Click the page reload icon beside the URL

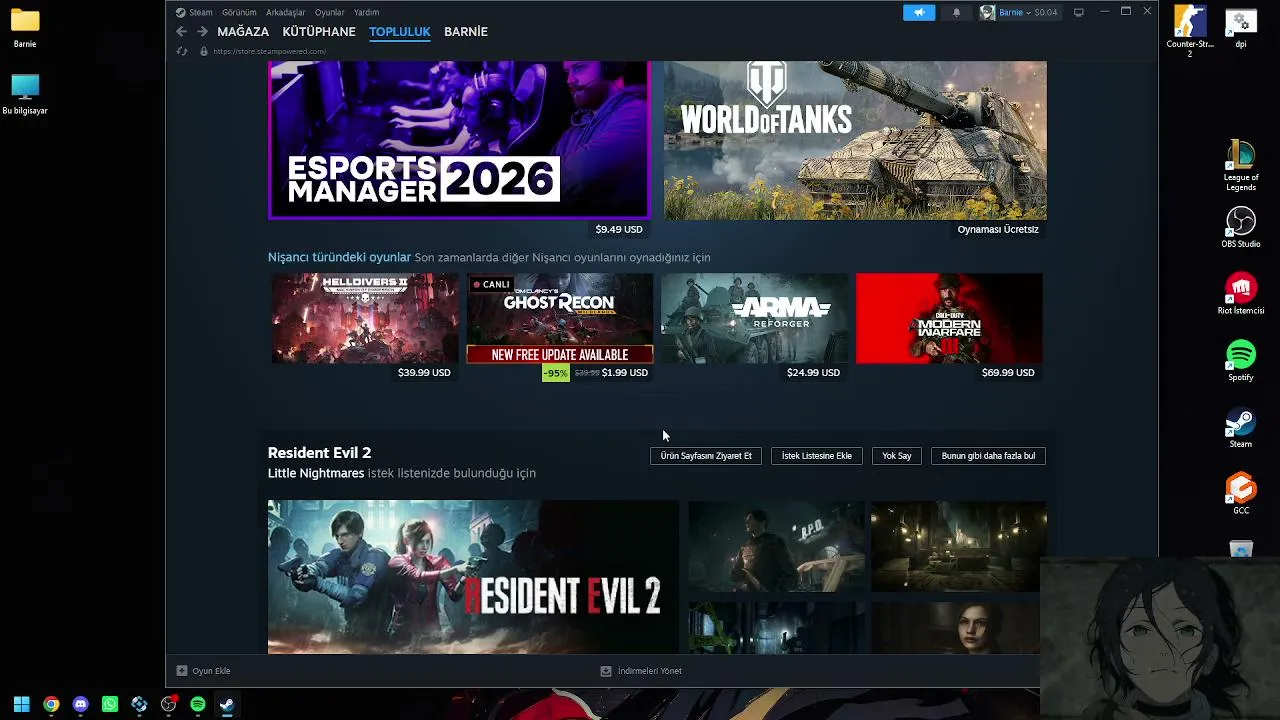182,51
